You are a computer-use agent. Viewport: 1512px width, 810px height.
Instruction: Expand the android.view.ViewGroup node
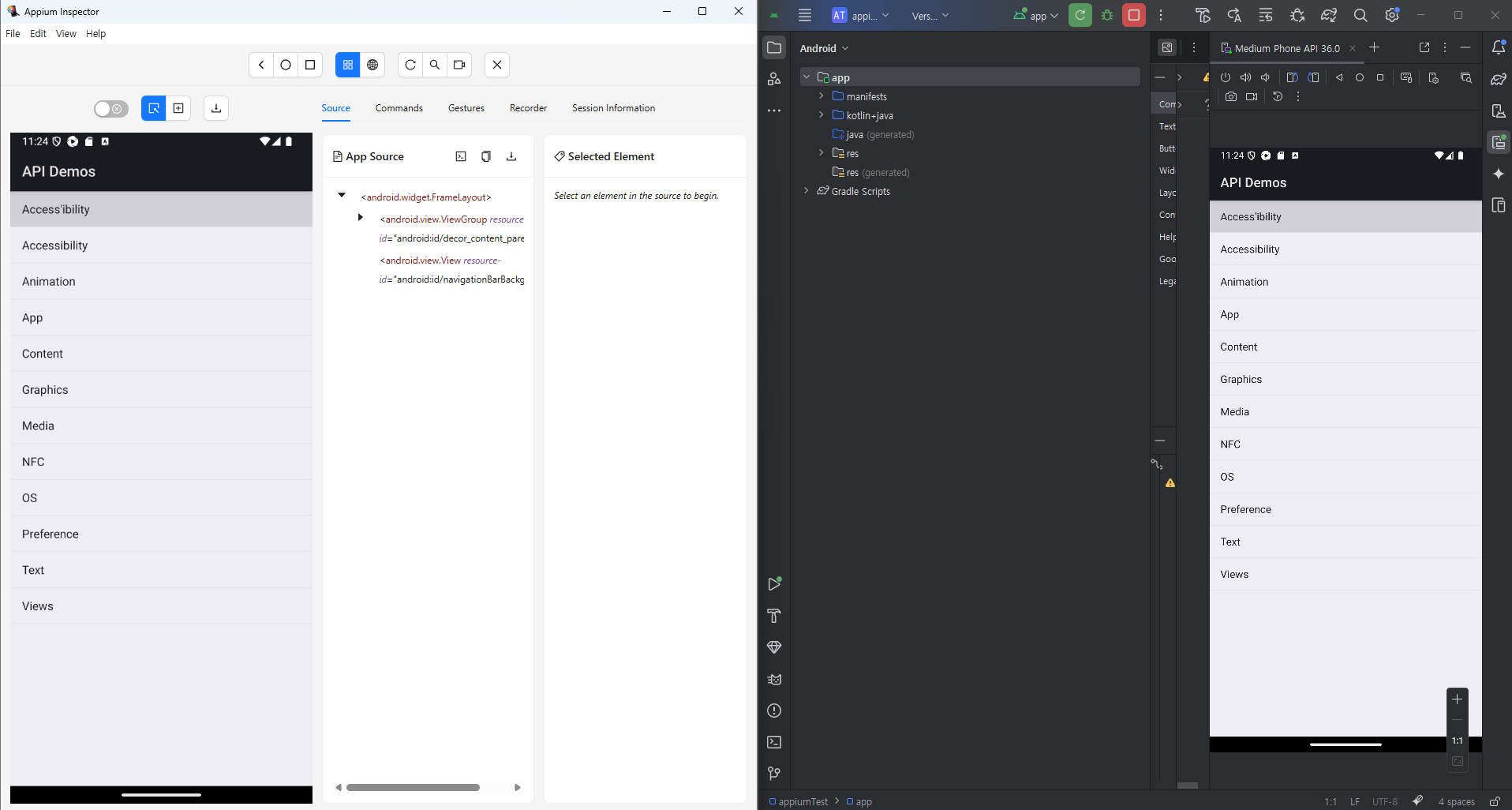click(x=361, y=217)
